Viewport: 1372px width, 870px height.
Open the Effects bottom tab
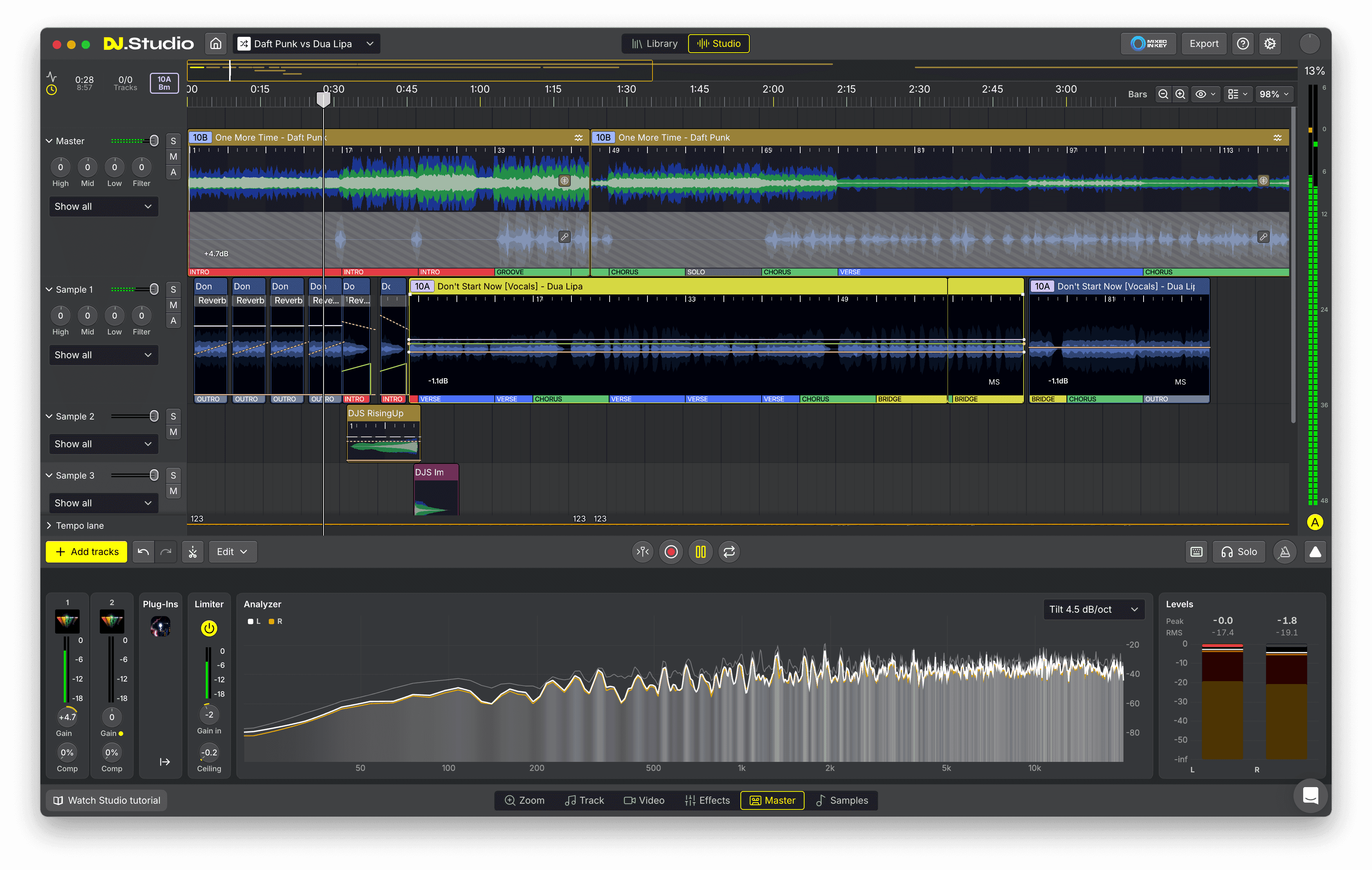[707, 800]
